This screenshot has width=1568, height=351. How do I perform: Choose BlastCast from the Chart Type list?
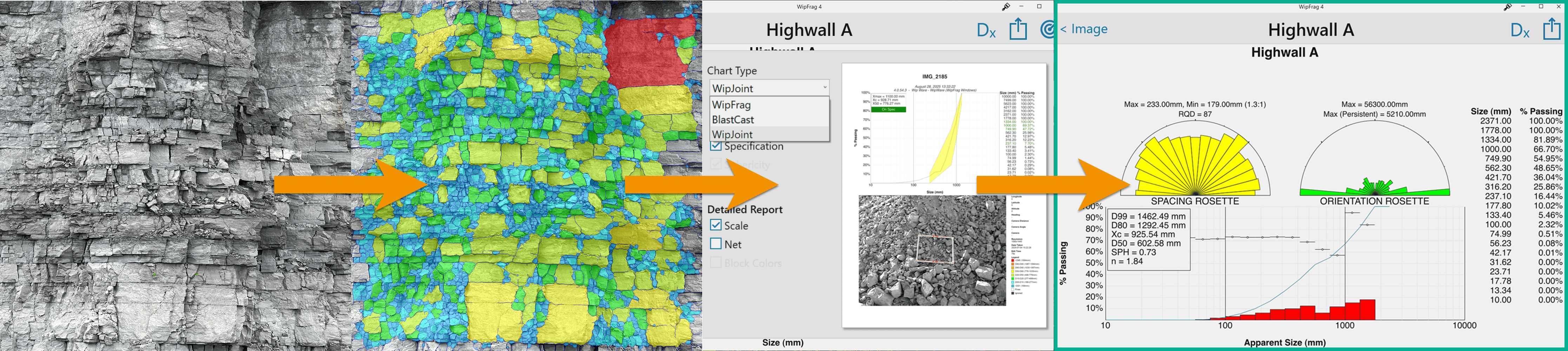(x=769, y=120)
